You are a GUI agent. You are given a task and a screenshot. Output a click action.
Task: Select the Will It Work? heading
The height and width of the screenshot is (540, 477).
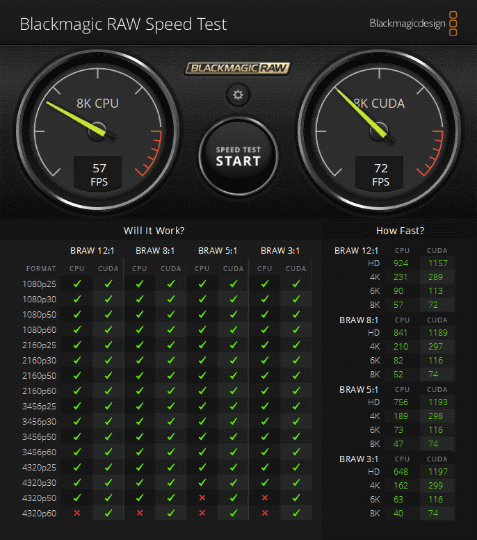[154, 230]
